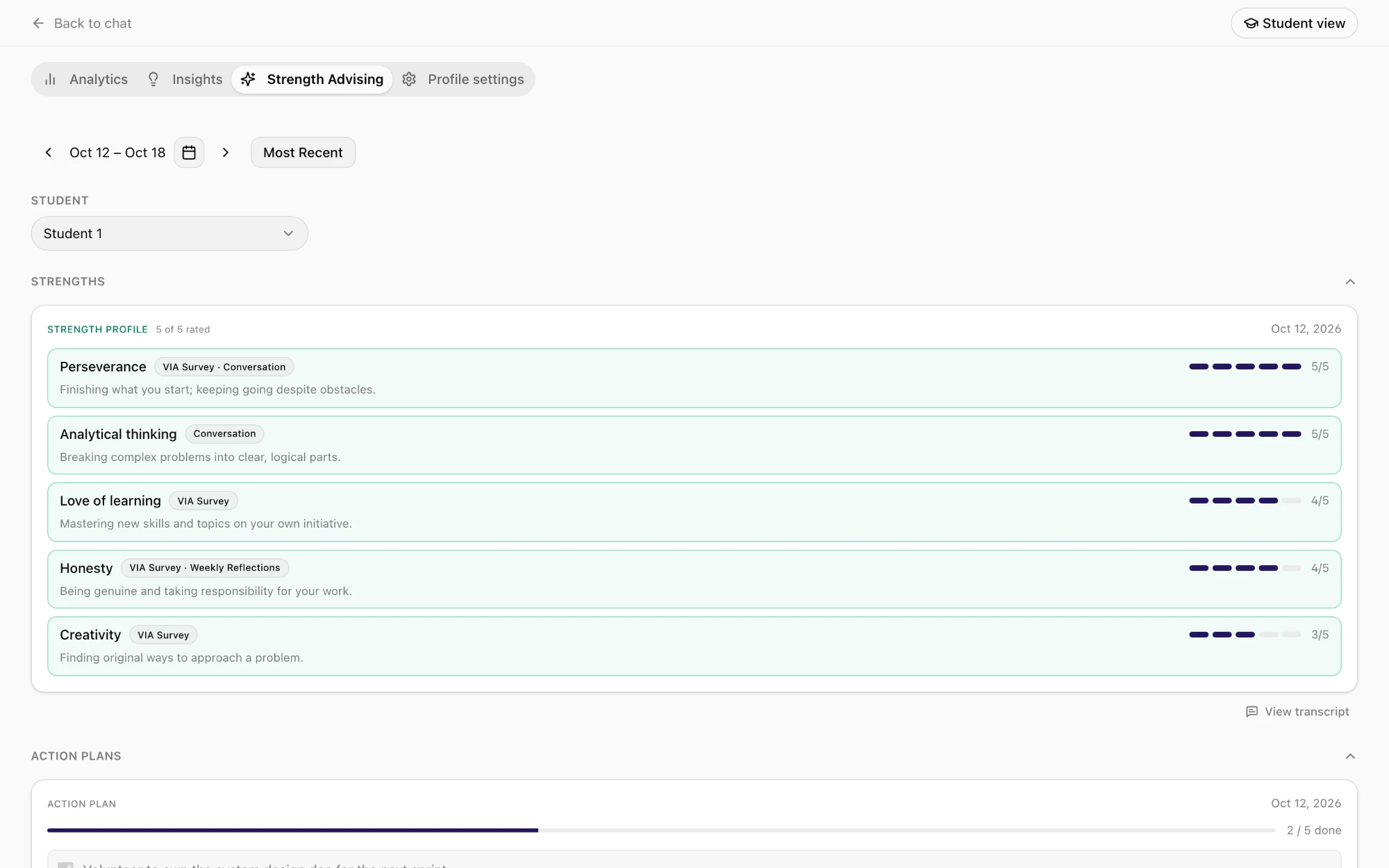Click the Student view button label

[1304, 23]
